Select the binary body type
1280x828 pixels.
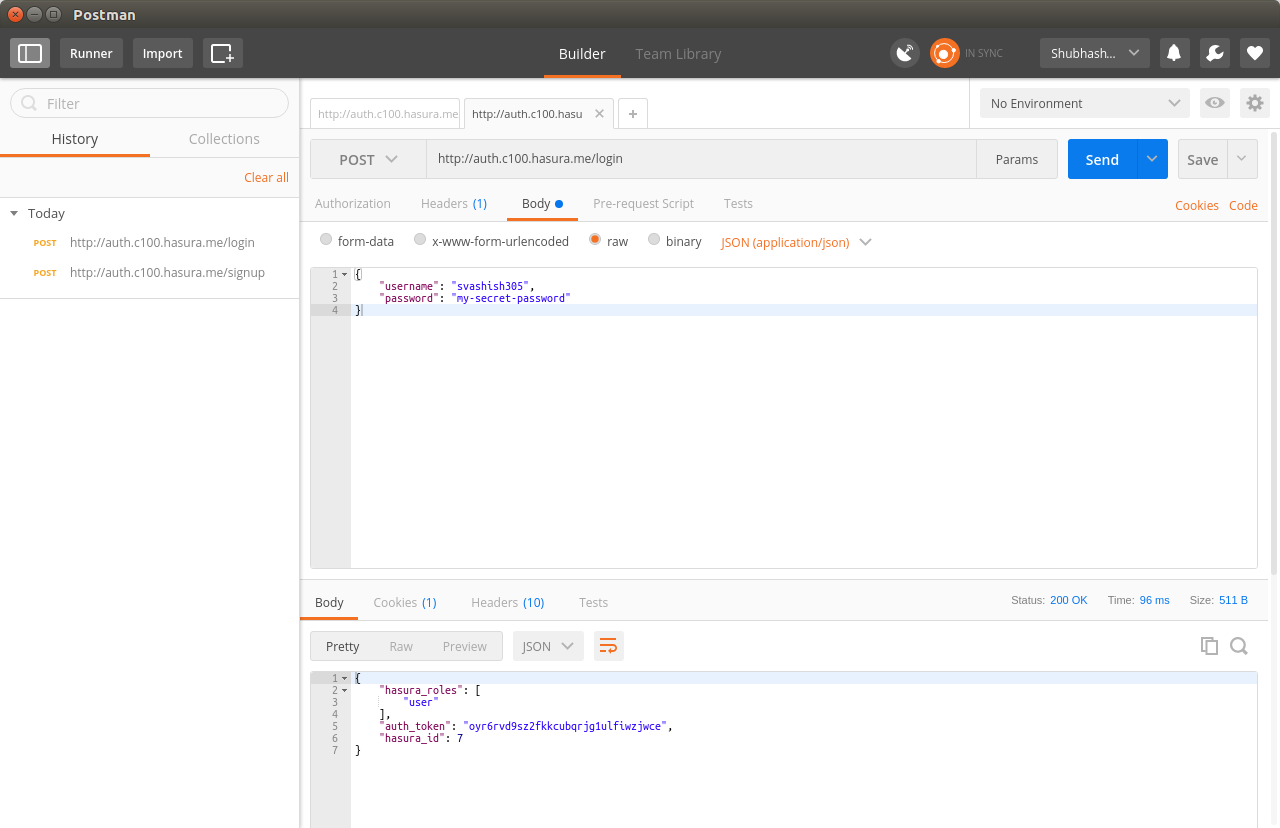(x=653, y=240)
